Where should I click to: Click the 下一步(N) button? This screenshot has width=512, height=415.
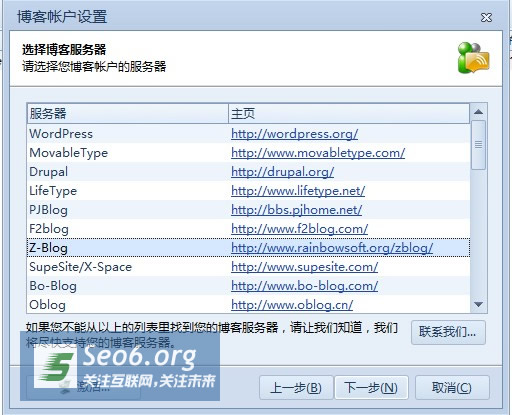point(371,388)
